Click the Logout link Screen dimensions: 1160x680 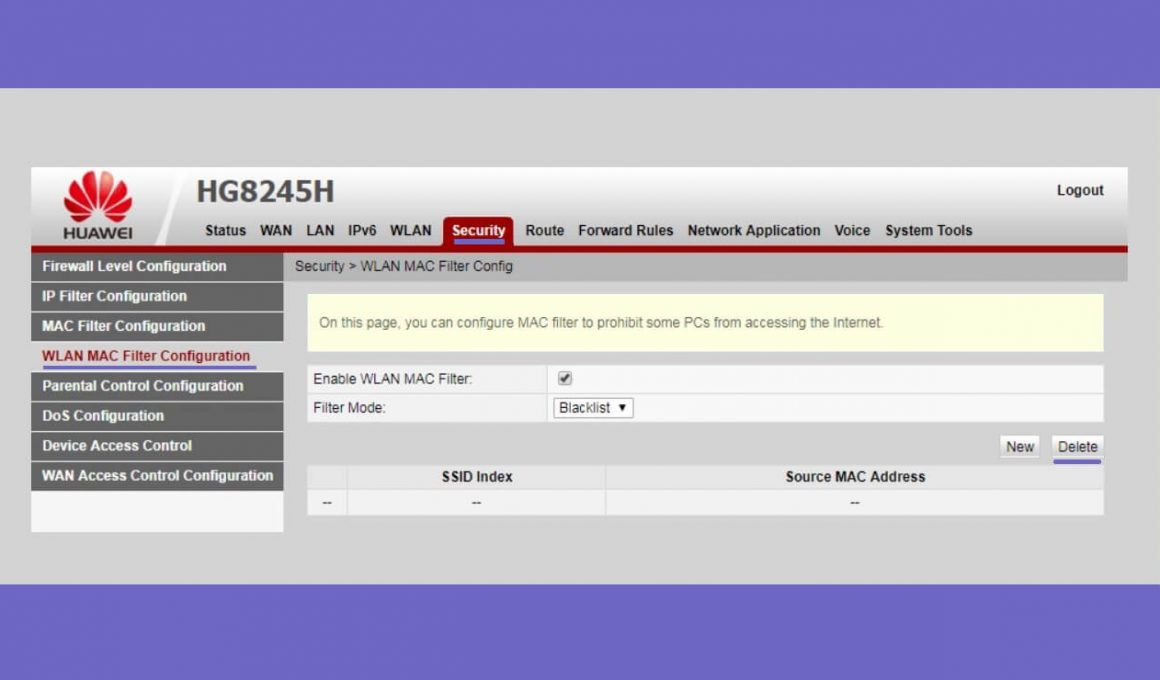tap(1080, 190)
